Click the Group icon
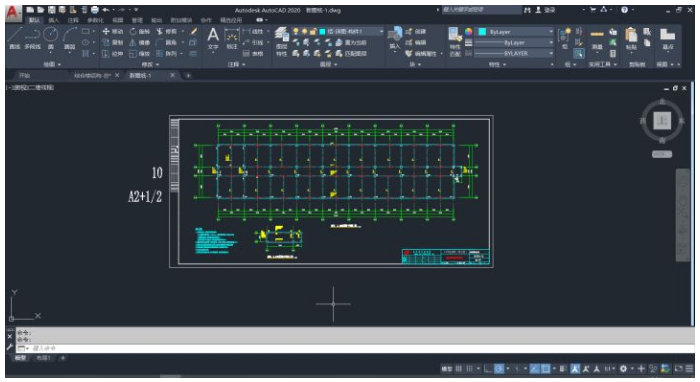 [565, 38]
